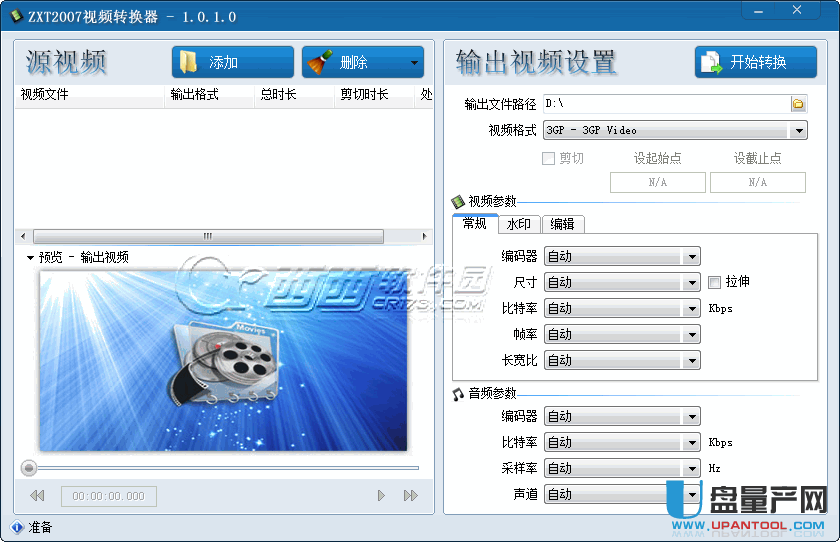840x542 pixels.
Task: Click the output file path input field
Action: pyautogui.click(x=665, y=104)
